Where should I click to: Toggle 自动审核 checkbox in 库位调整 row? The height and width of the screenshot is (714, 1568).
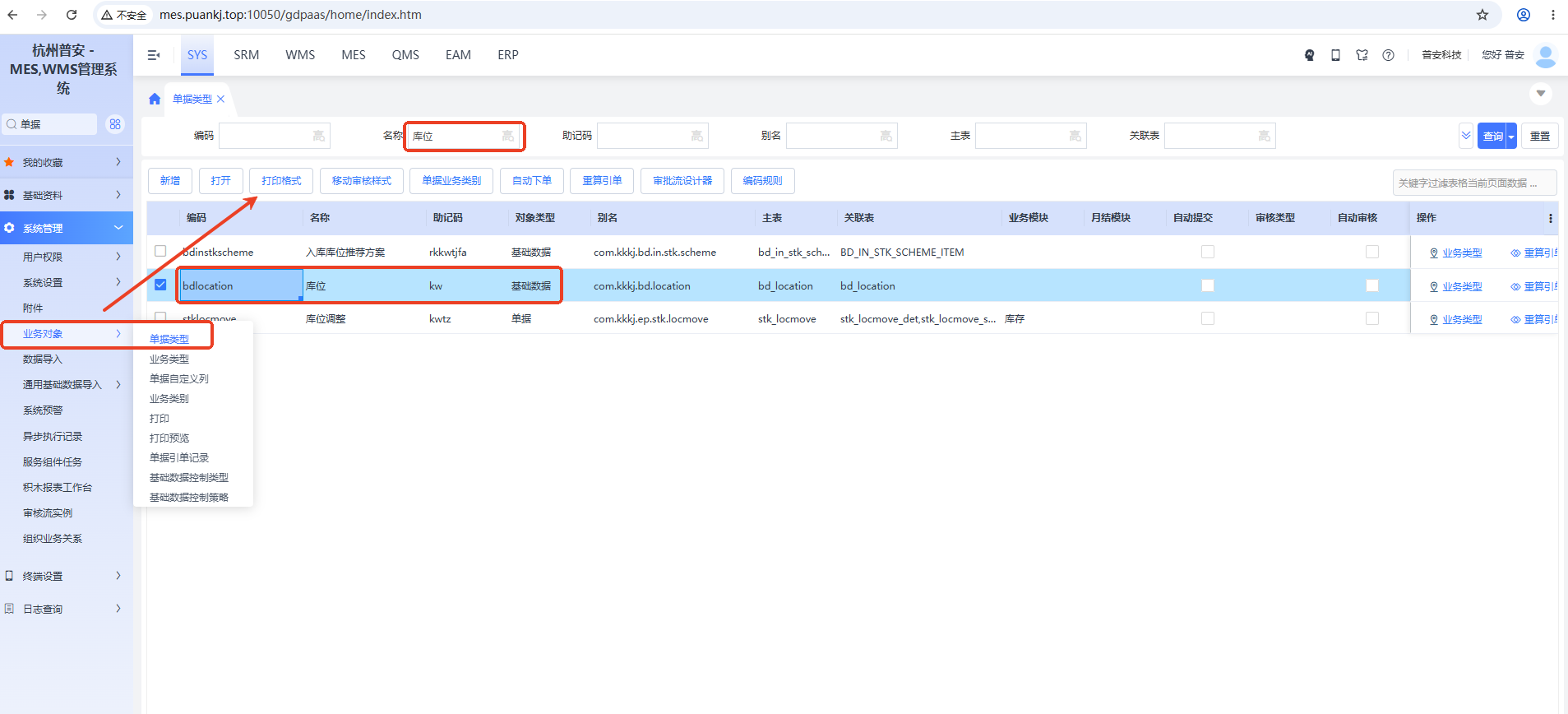(1371, 318)
